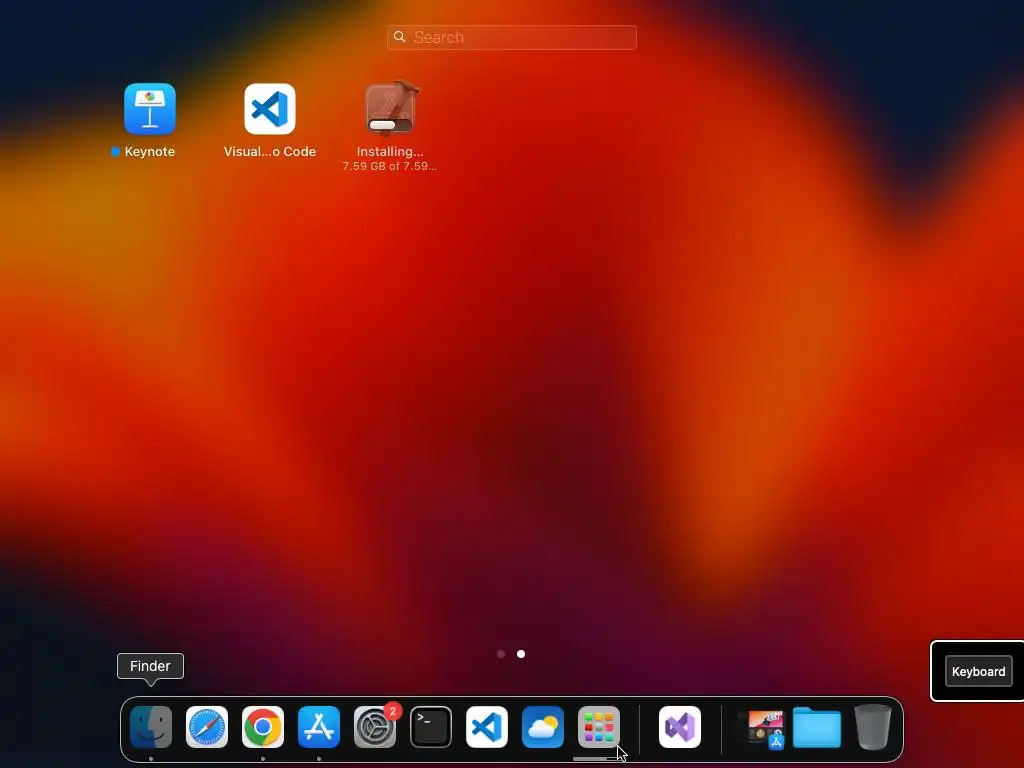Open the blue folder in Dock
The width and height of the screenshot is (1024, 768).
click(817, 727)
